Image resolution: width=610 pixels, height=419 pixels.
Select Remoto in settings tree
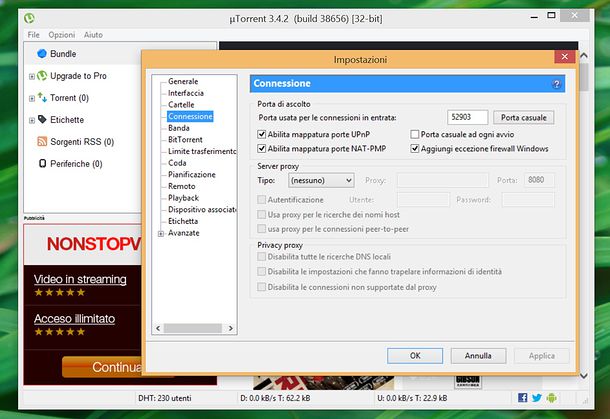tap(181, 186)
